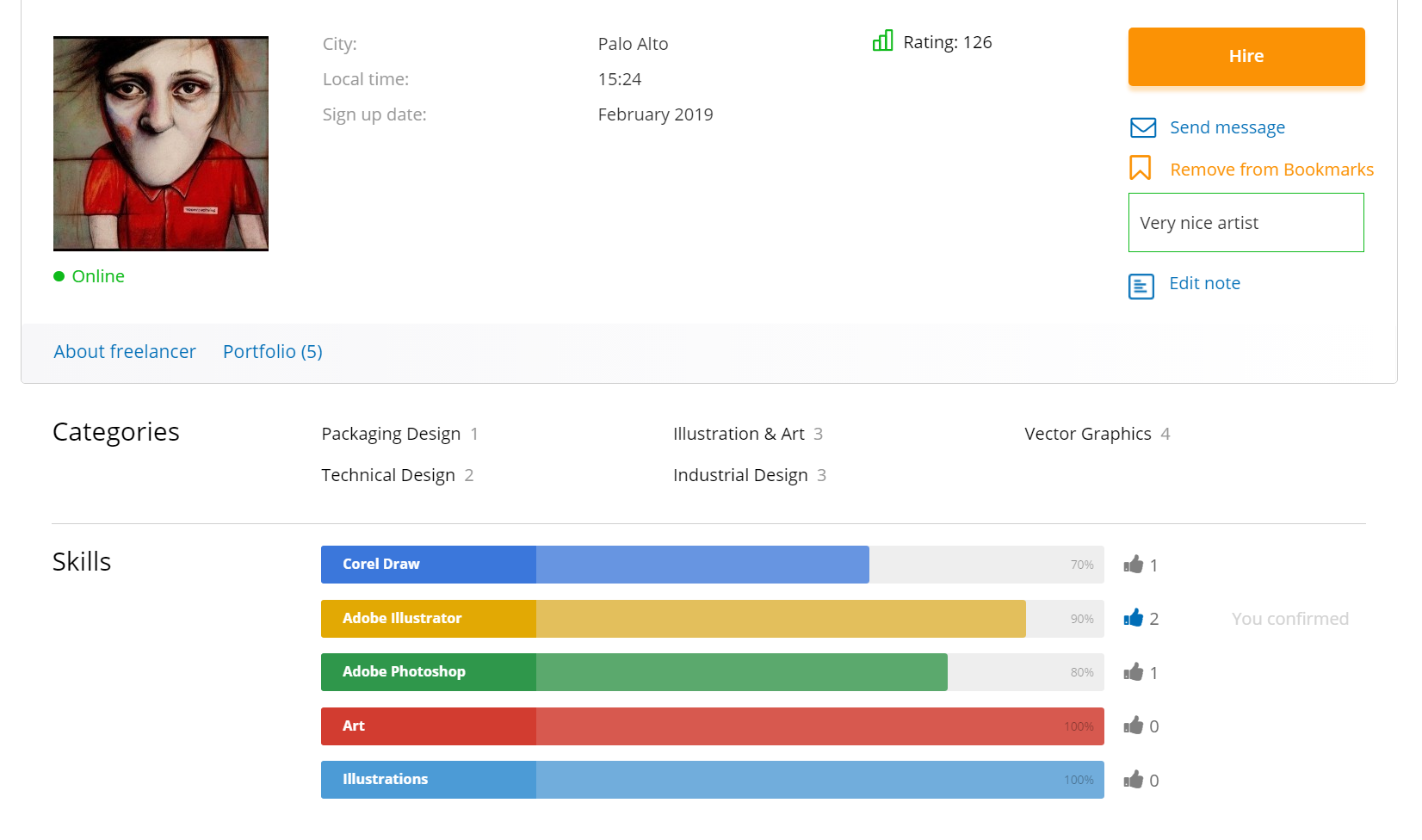Click the Edit note text link

click(x=1204, y=283)
